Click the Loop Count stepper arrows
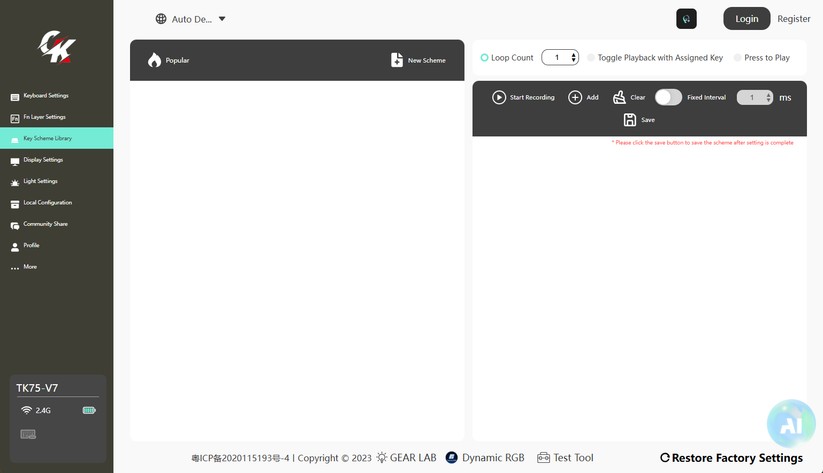 tap(573, 57)
